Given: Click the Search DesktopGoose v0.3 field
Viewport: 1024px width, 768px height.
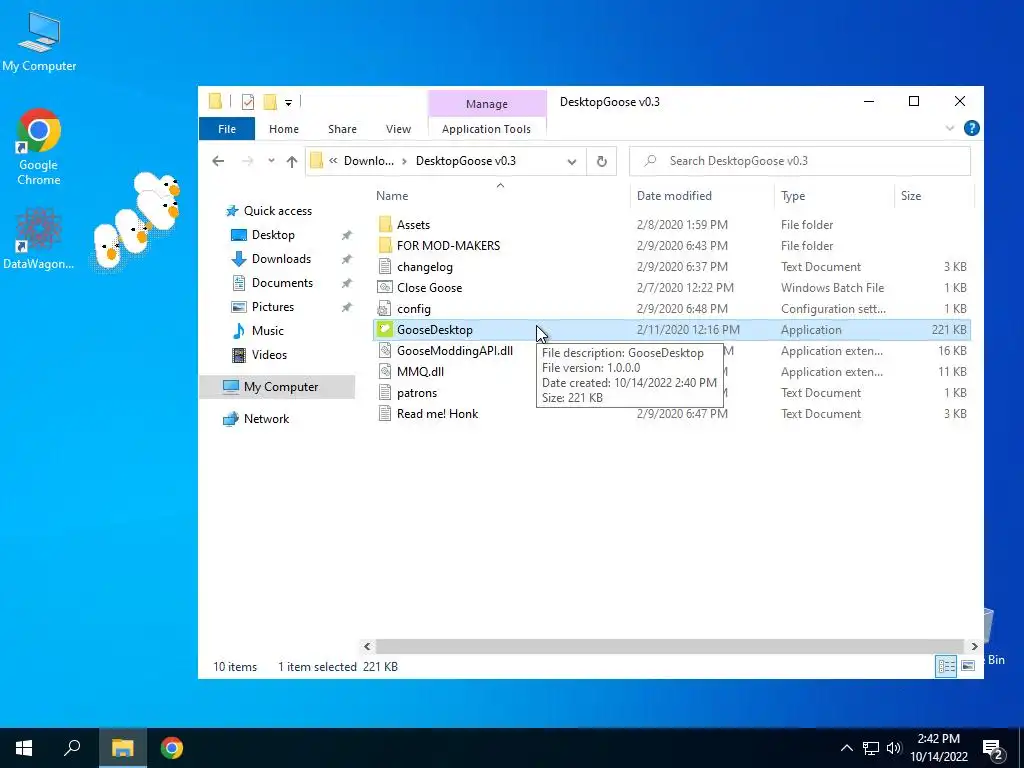Looking at the screenshot, I should tap(800, 161).
